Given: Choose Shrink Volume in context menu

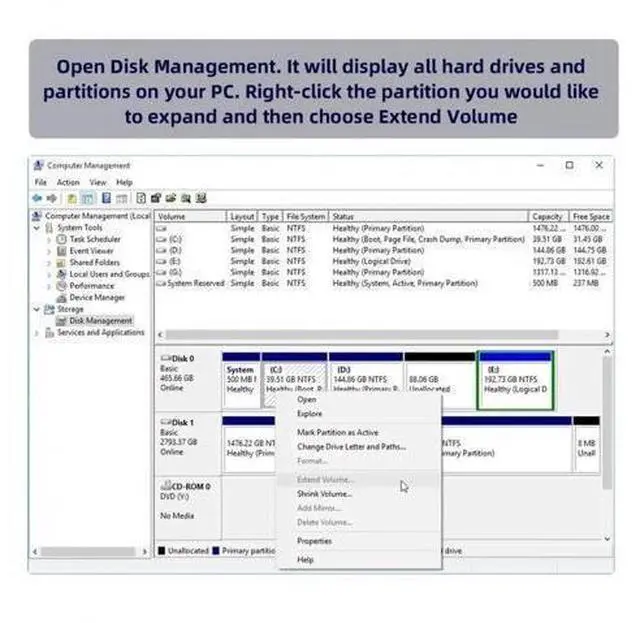Looking at the screenshot, I should (359, 494).
